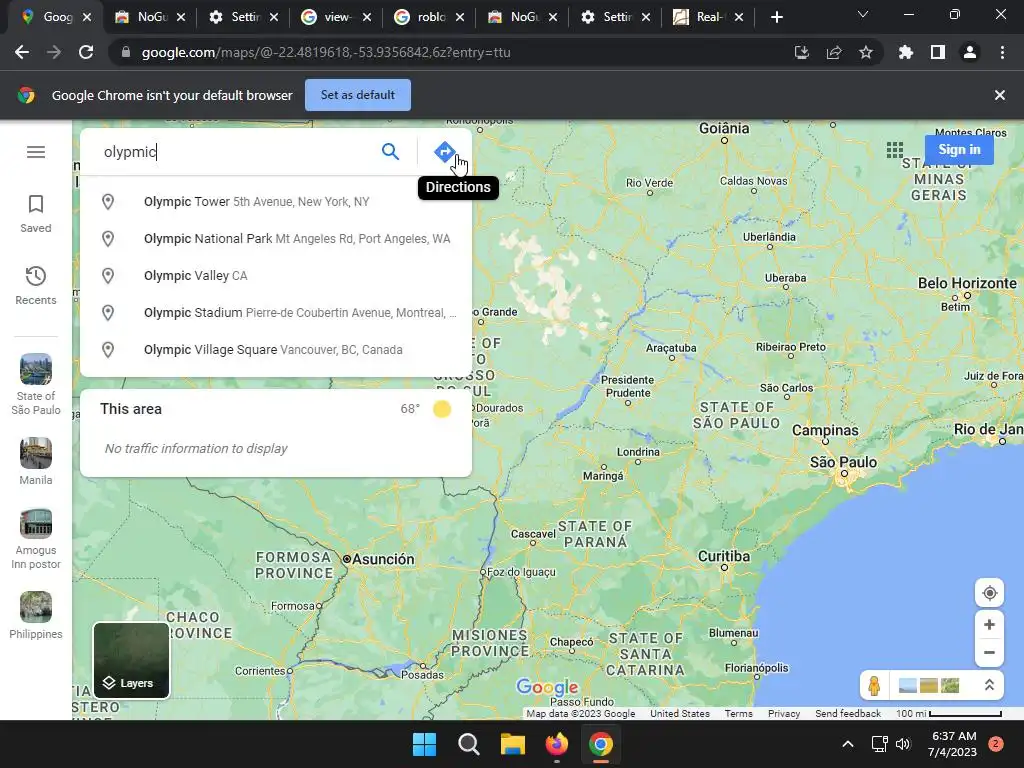Open the Google Maps hamburger menu
This screenshot has width=1024, height=768.
(36, 152)
